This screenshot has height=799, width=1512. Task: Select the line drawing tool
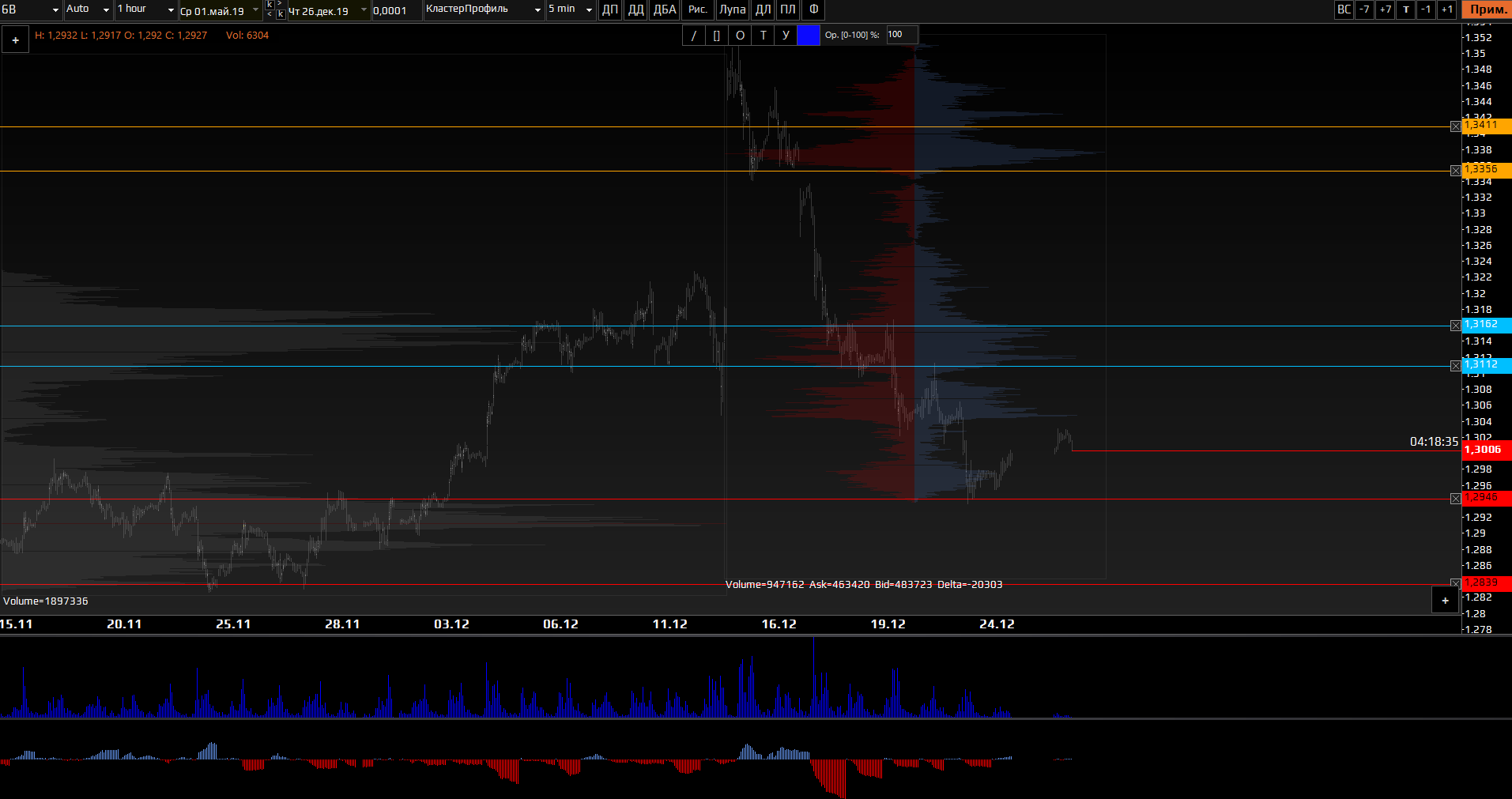693,35
